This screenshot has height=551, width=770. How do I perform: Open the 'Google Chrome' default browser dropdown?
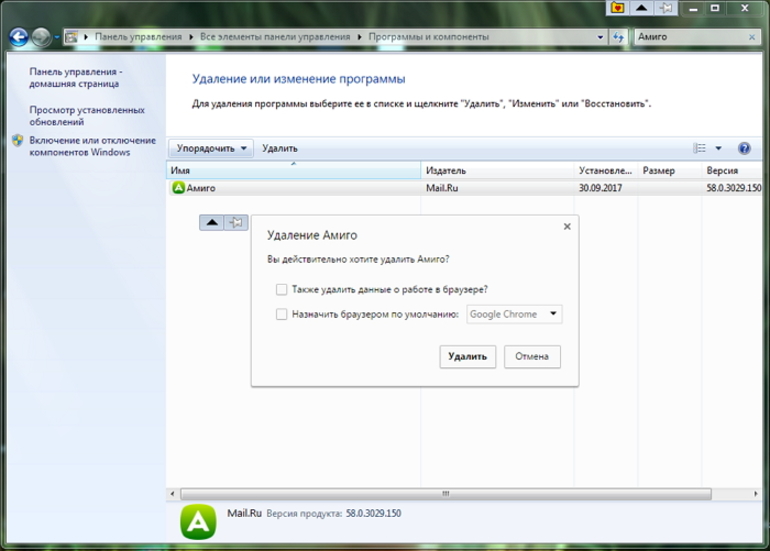click(514, 314)
